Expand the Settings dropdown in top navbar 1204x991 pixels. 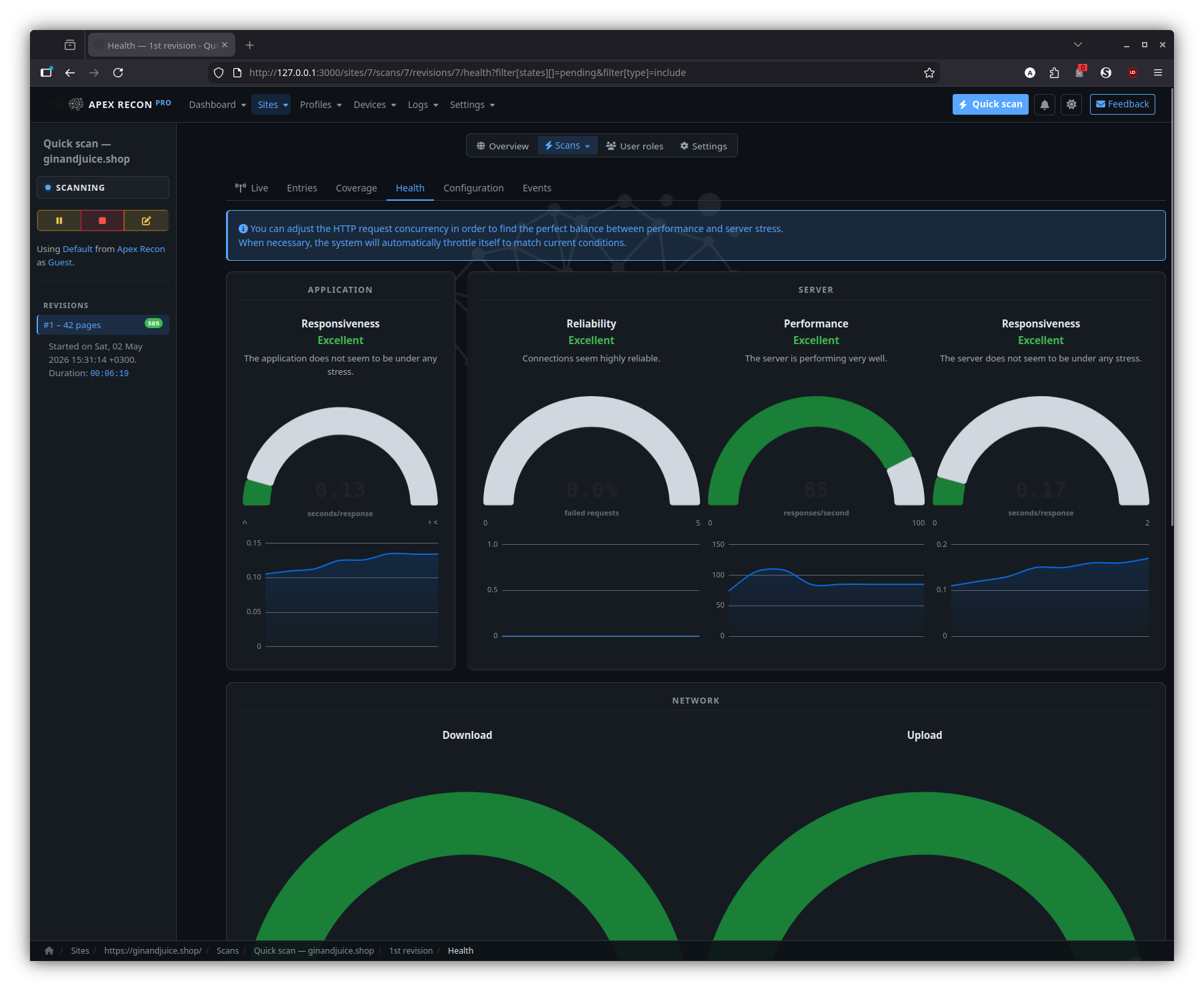point(472,105)
